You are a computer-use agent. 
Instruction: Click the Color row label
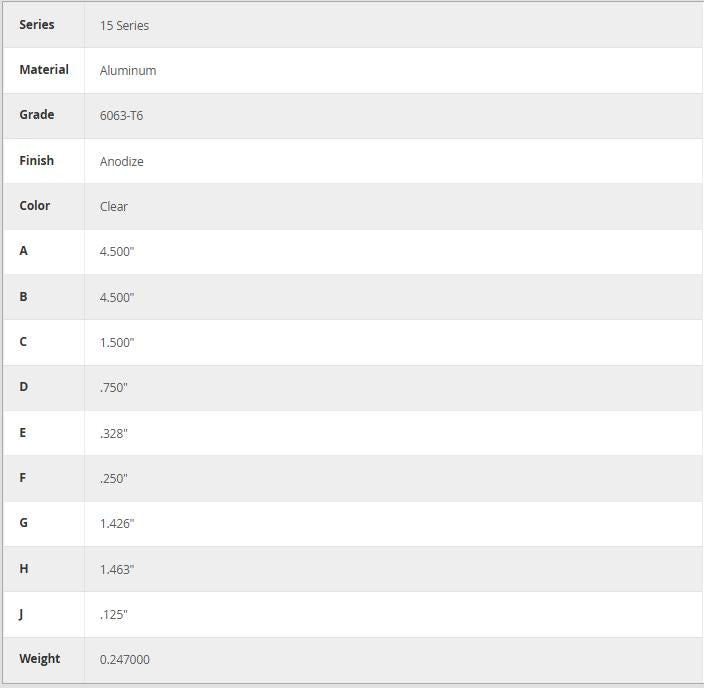tap(35, 206)
